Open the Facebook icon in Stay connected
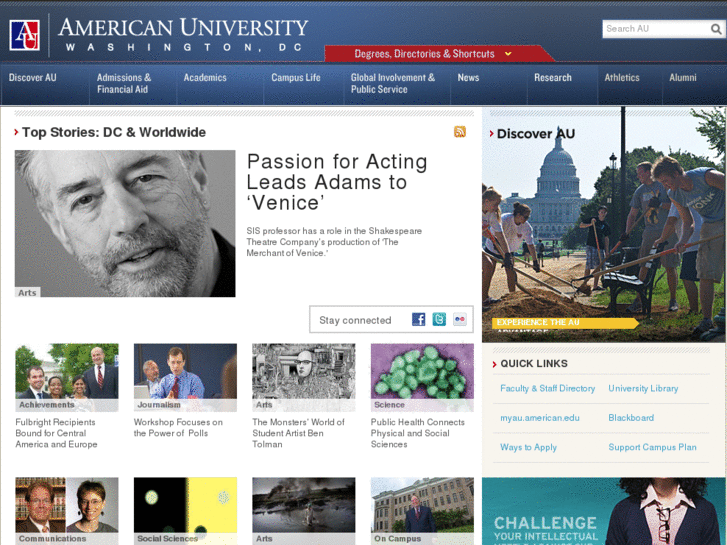The height and width of the screenshot is (545, 727). point(418,319)
